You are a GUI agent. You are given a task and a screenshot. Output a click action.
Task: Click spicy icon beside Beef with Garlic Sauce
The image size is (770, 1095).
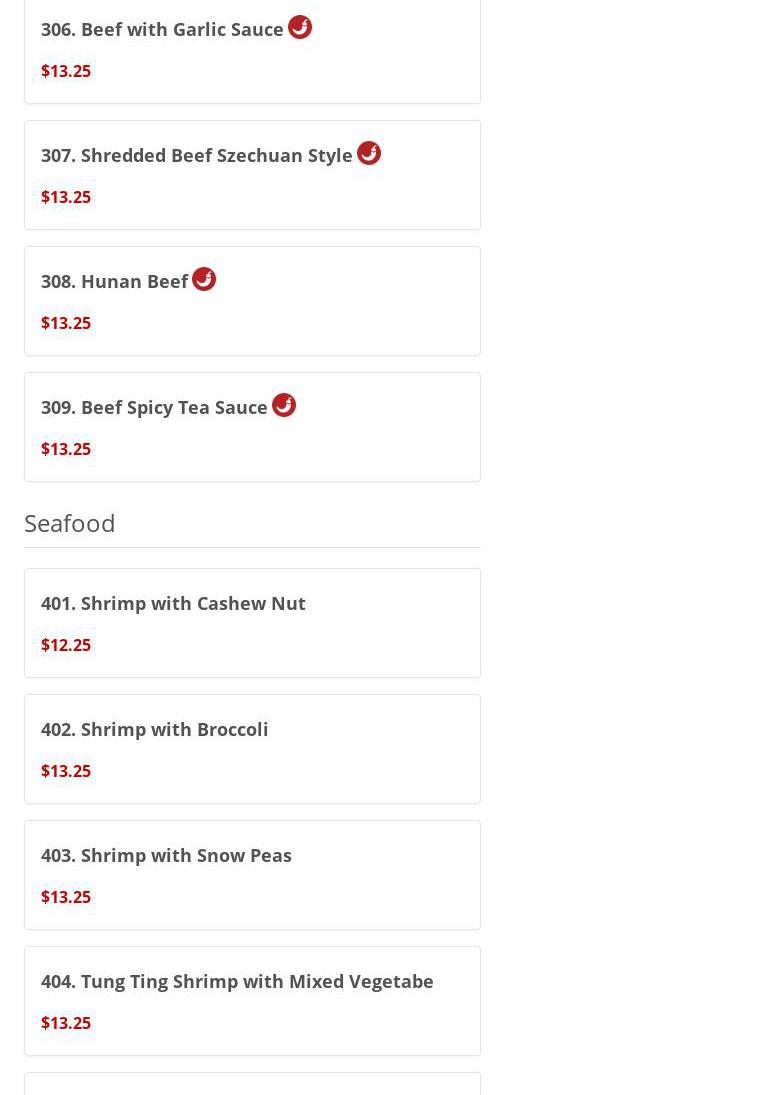pyautogui.click(x=300, y=27)
